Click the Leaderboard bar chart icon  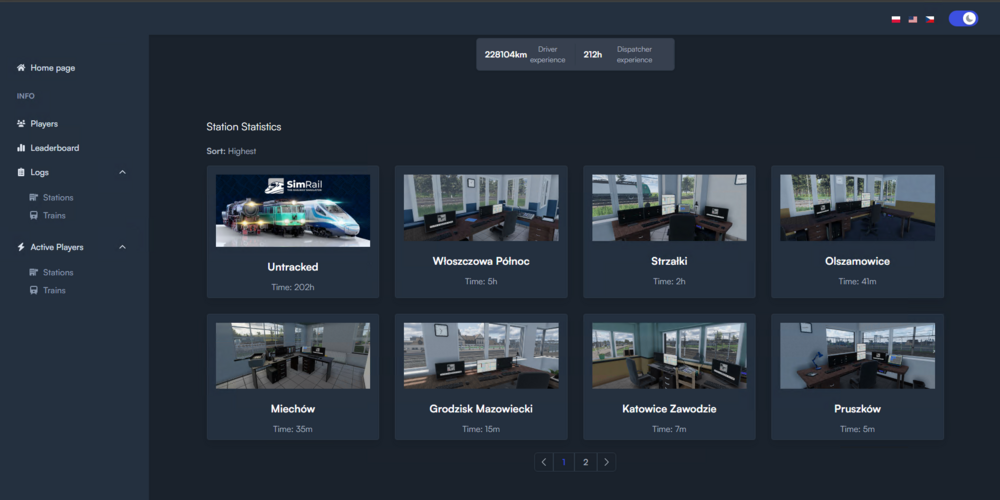(x=21, y=148)
